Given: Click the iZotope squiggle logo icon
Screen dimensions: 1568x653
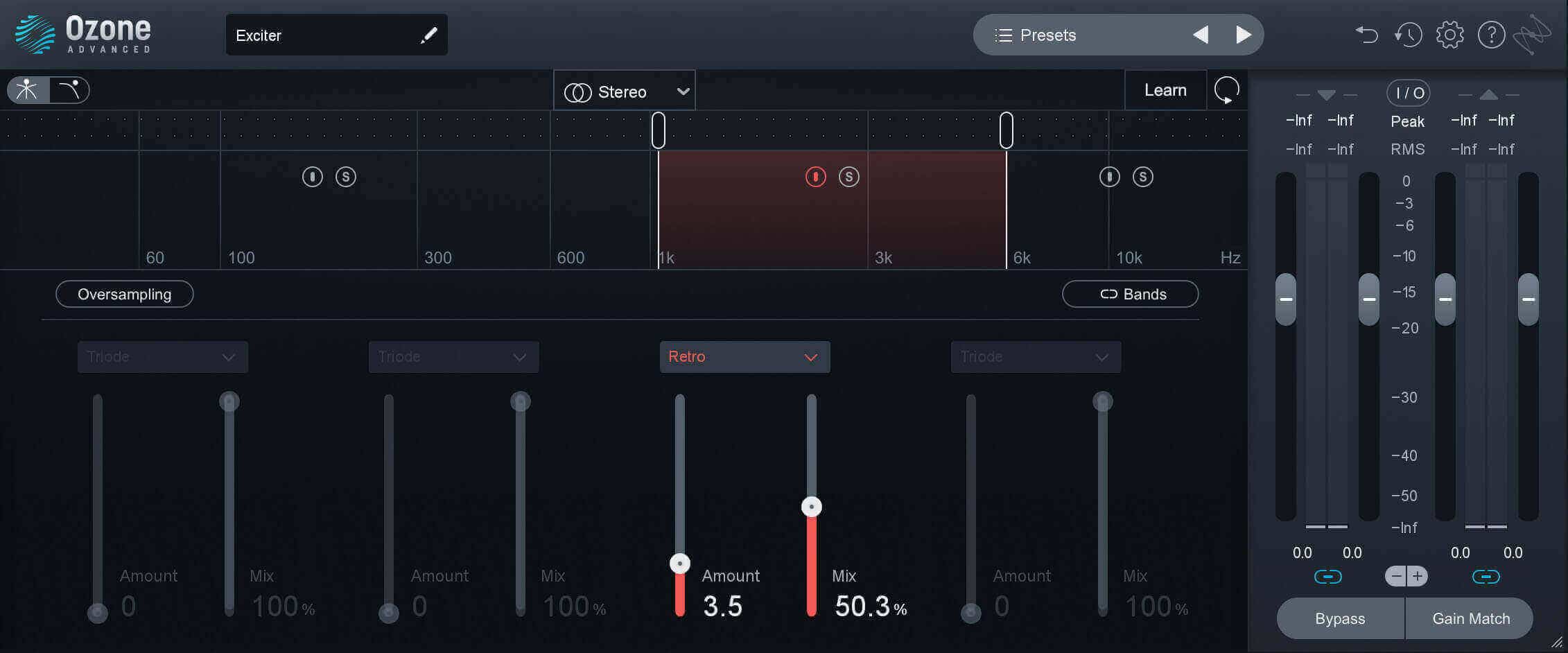Looking at the screenshot, I should (x=1531, y=34).
